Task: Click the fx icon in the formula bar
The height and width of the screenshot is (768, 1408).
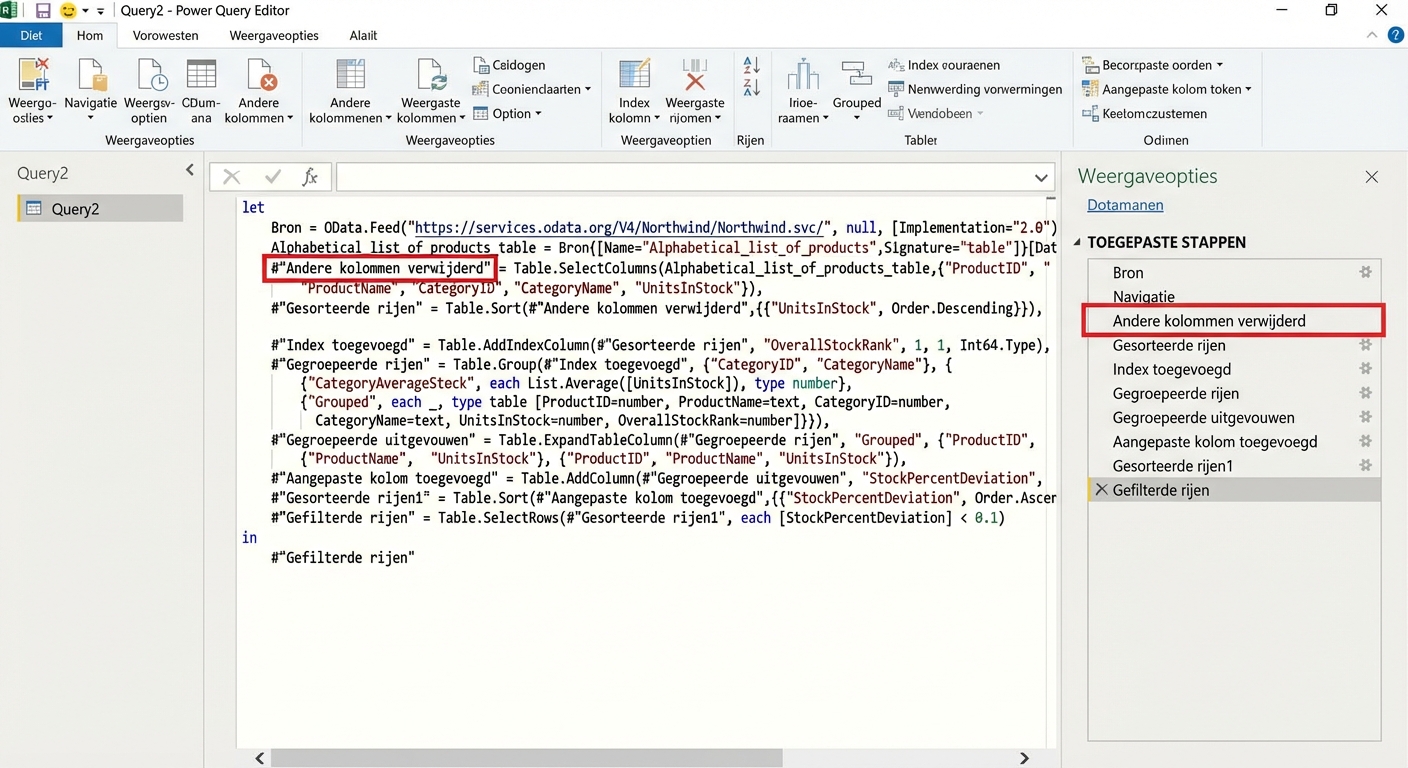Action: 311,176
